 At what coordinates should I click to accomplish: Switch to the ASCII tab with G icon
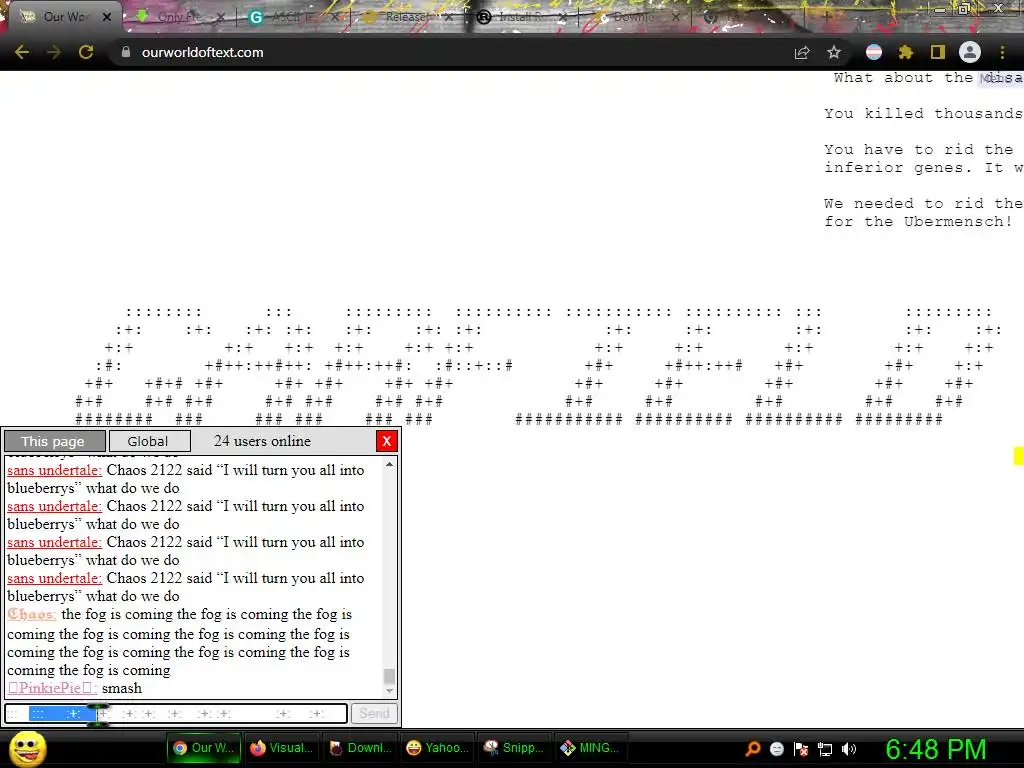pos(291,17)
